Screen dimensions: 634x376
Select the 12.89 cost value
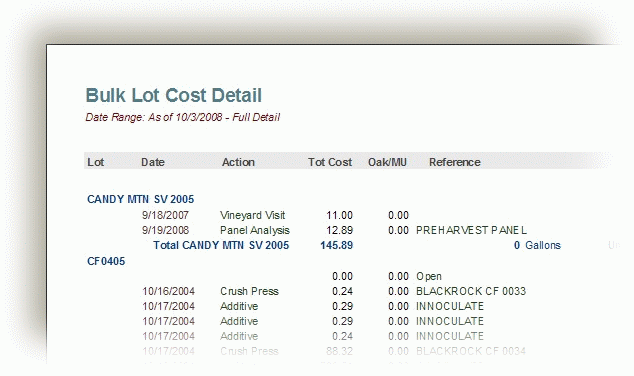pos(340,230)
